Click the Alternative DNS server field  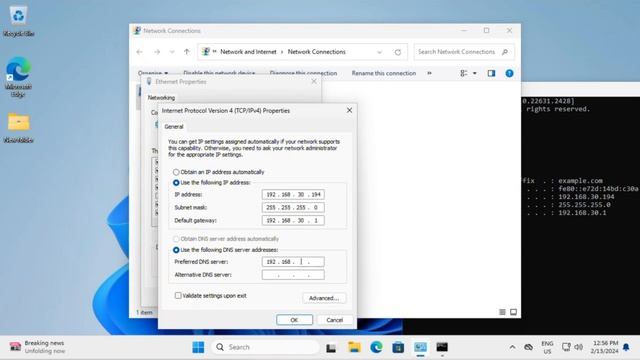(293, 275)
